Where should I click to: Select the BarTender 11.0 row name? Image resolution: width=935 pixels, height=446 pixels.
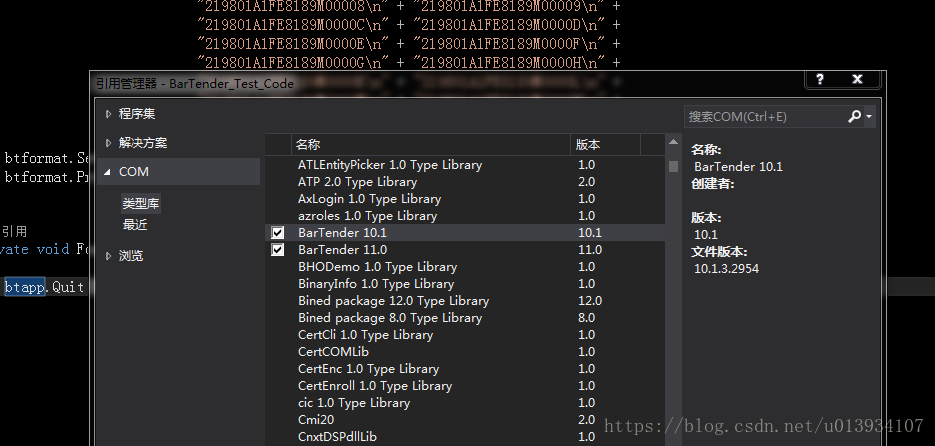342,250
